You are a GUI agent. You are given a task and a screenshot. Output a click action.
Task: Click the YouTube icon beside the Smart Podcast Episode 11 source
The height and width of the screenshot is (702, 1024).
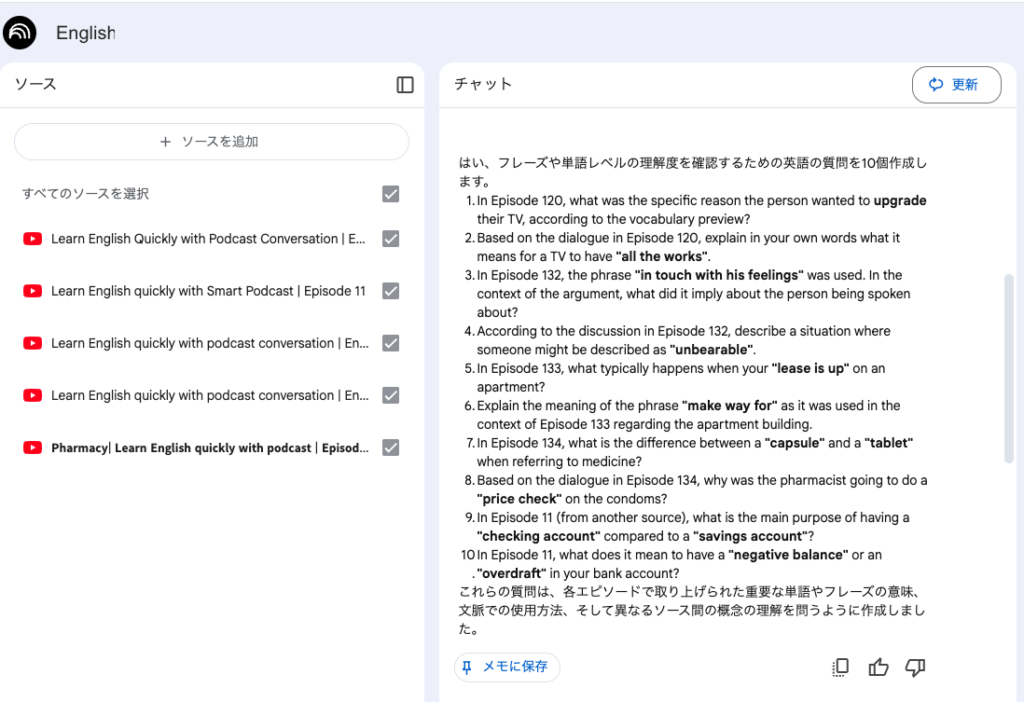(32, 291)
